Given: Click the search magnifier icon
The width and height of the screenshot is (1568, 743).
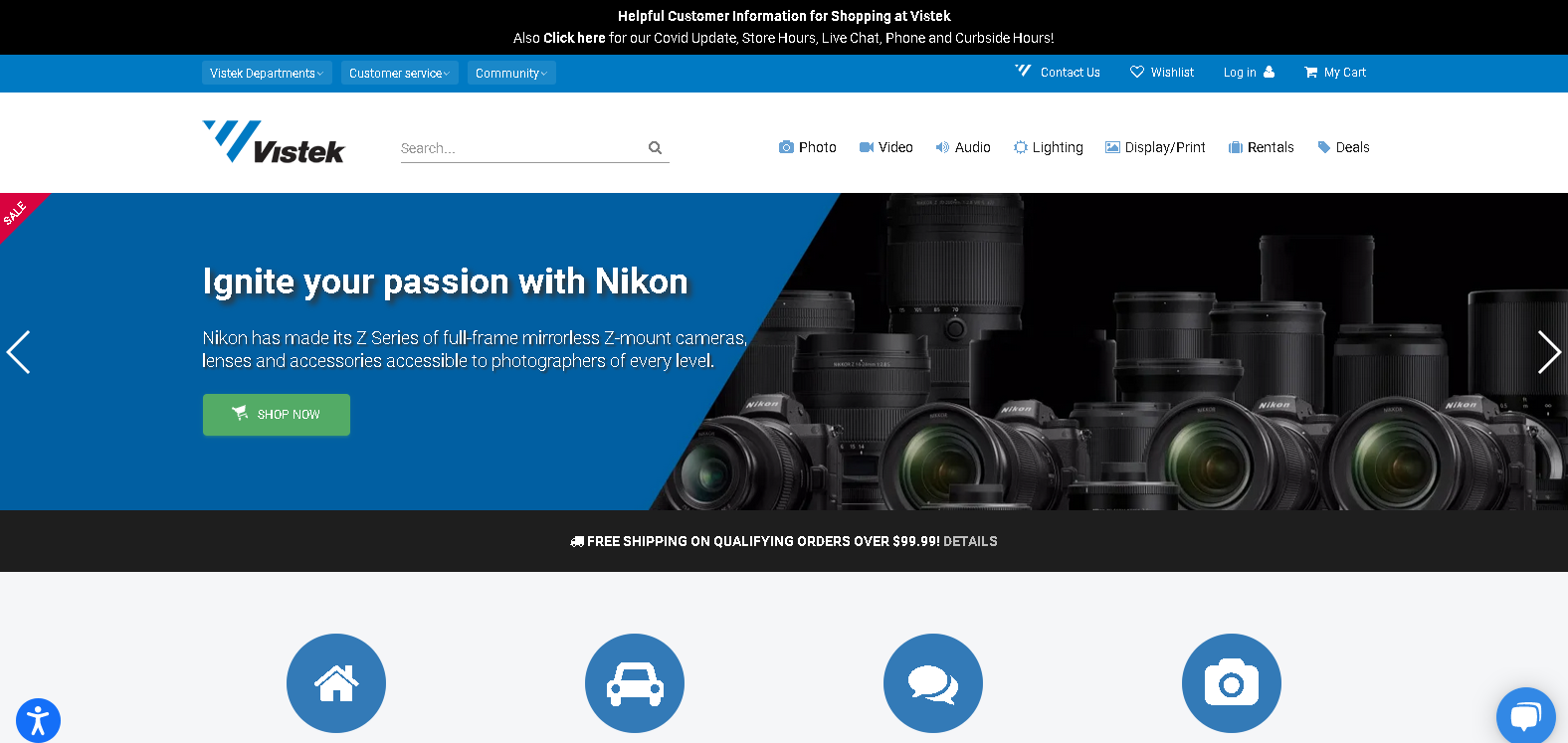Looking at the screenshot, I should tap(655, 148).
